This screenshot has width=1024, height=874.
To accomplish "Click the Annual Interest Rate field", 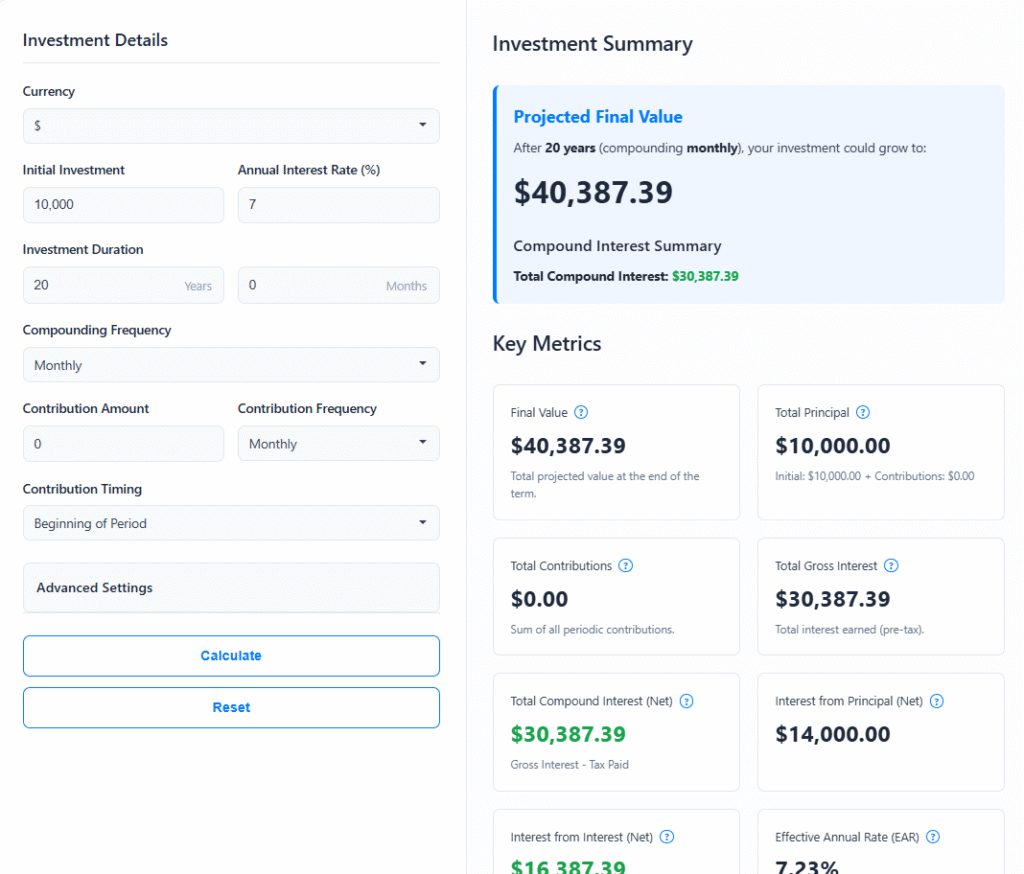I will click(338, 205).
